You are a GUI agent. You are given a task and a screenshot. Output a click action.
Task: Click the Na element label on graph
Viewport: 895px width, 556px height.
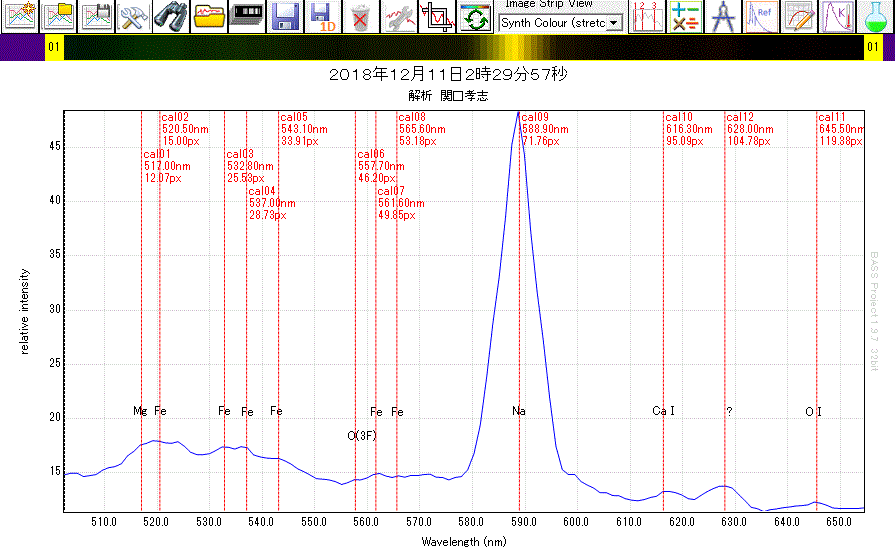pos(519,411)
